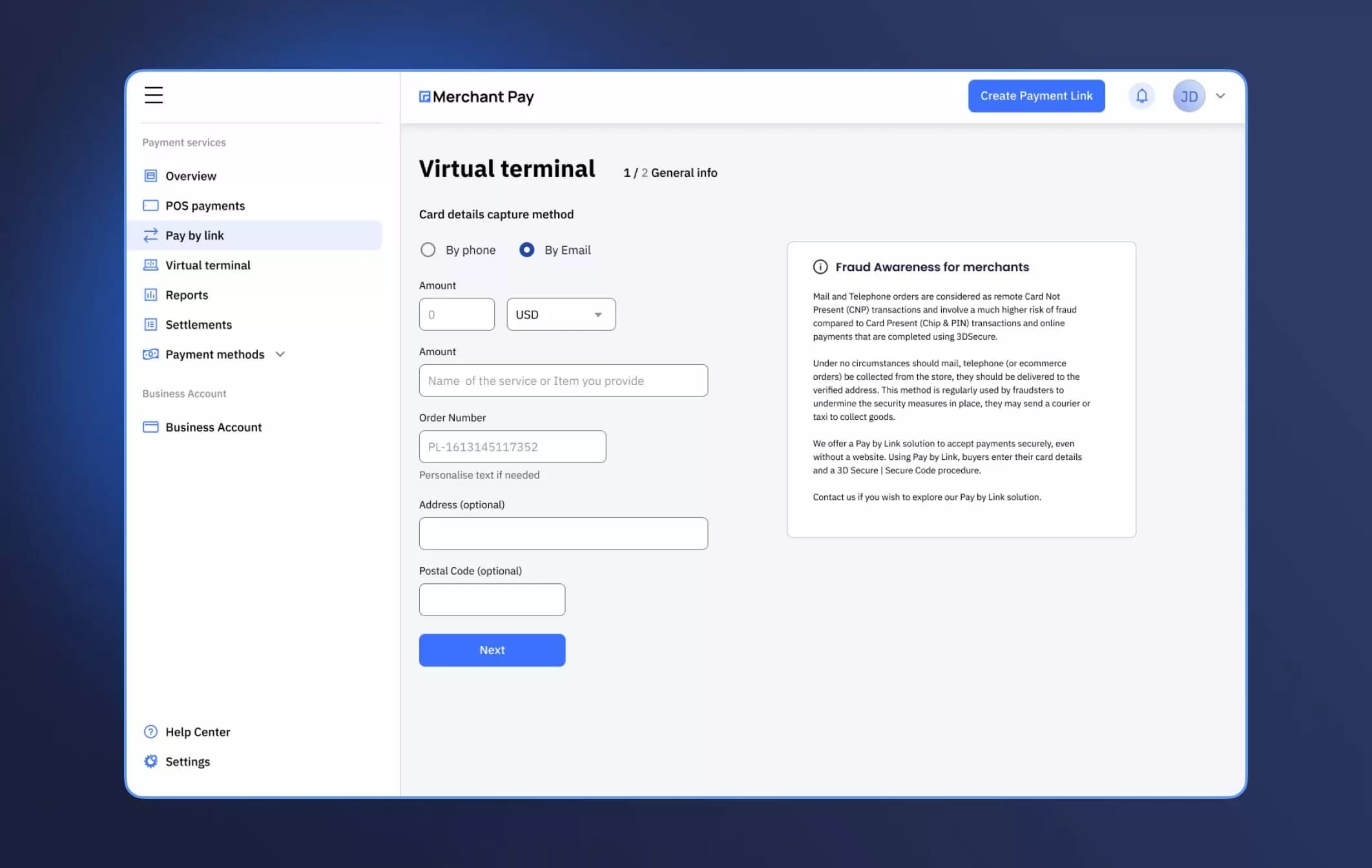Click "Personalise text if needed" hint
The height and width of the screenshot is (868, 1372).
click(479, 475)
